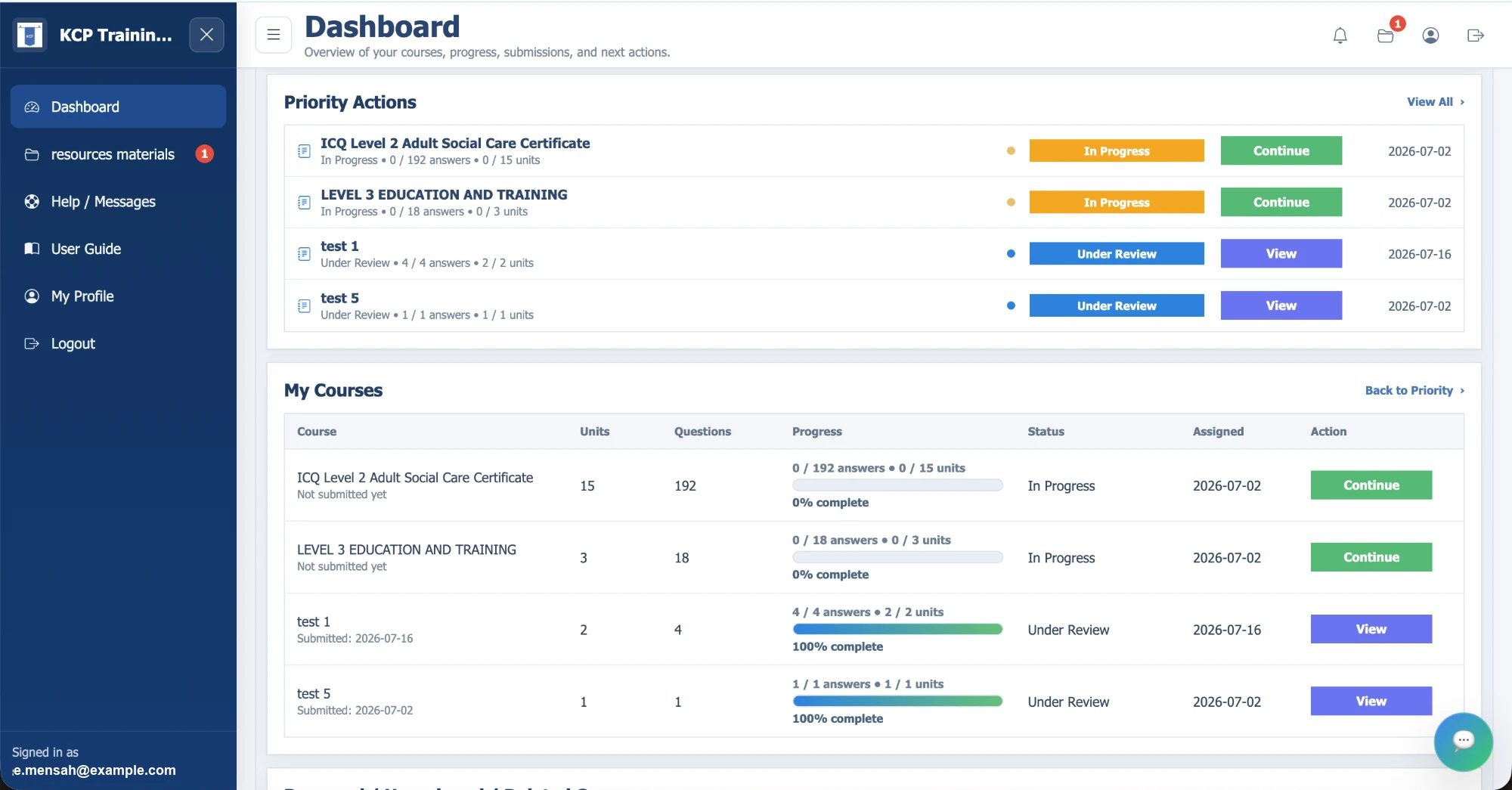Click the Status column header
This screenshot has width=1512, height=790.
[1046, 432]
